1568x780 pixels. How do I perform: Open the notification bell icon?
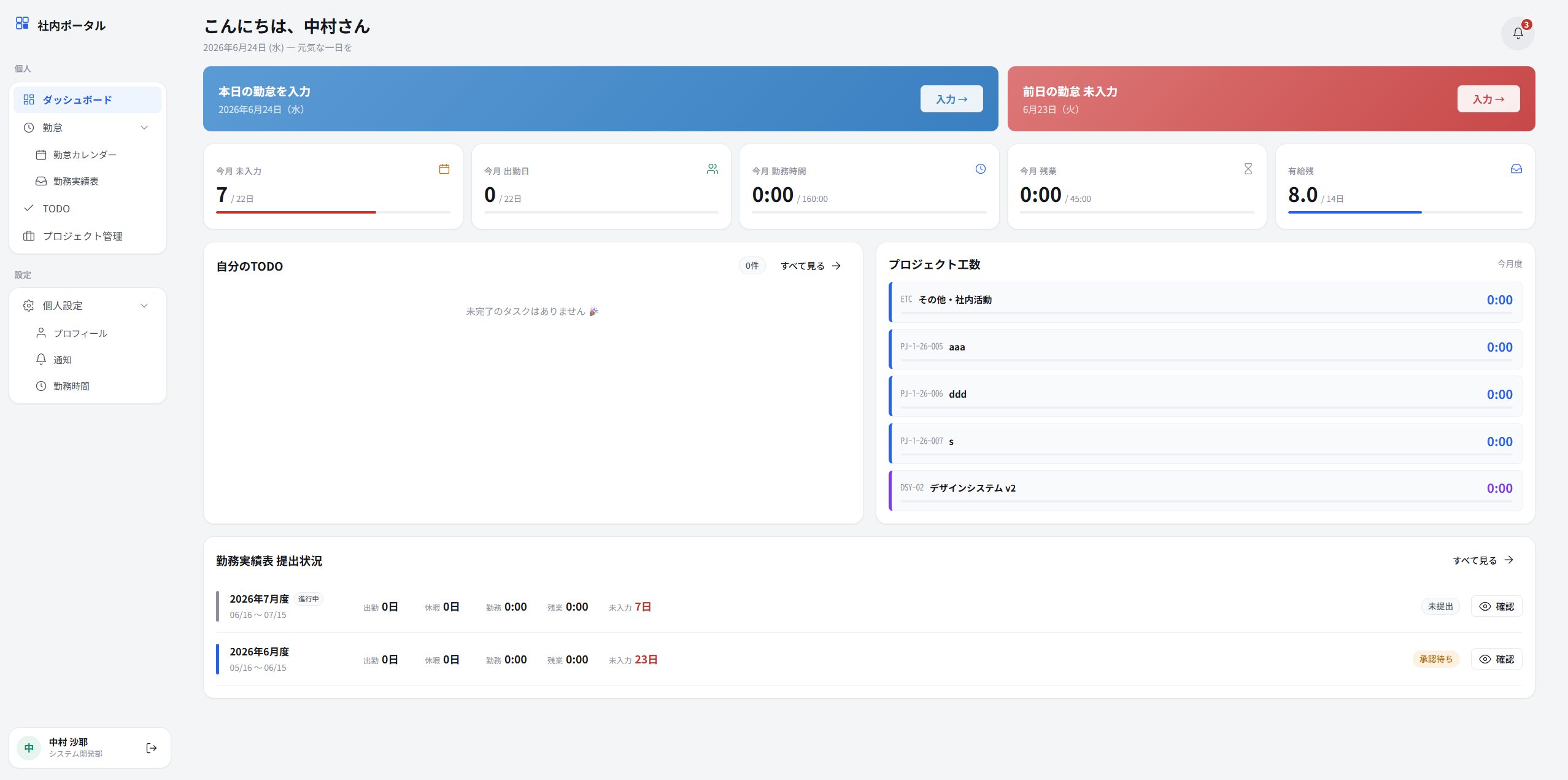point(1518,33)
